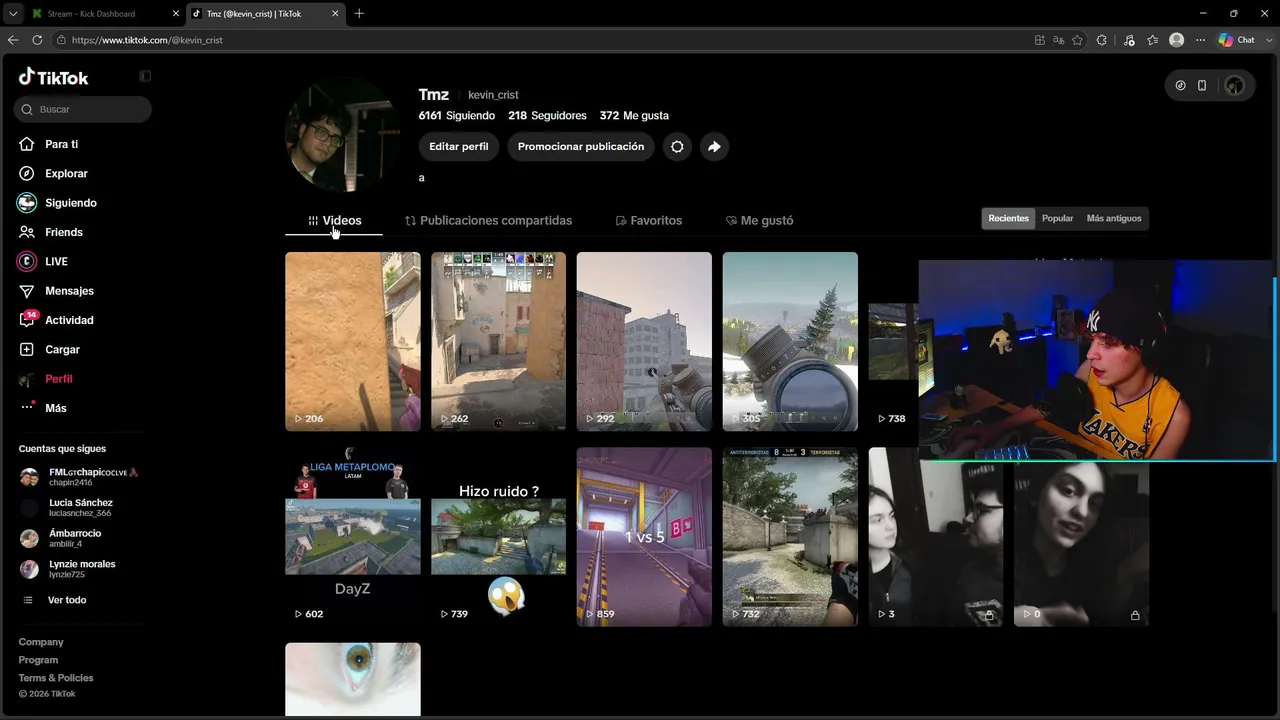The width and height of the screenshot is (1280, 720).
Task: Add this page to browser favorites star
Action: point(1077,40)
